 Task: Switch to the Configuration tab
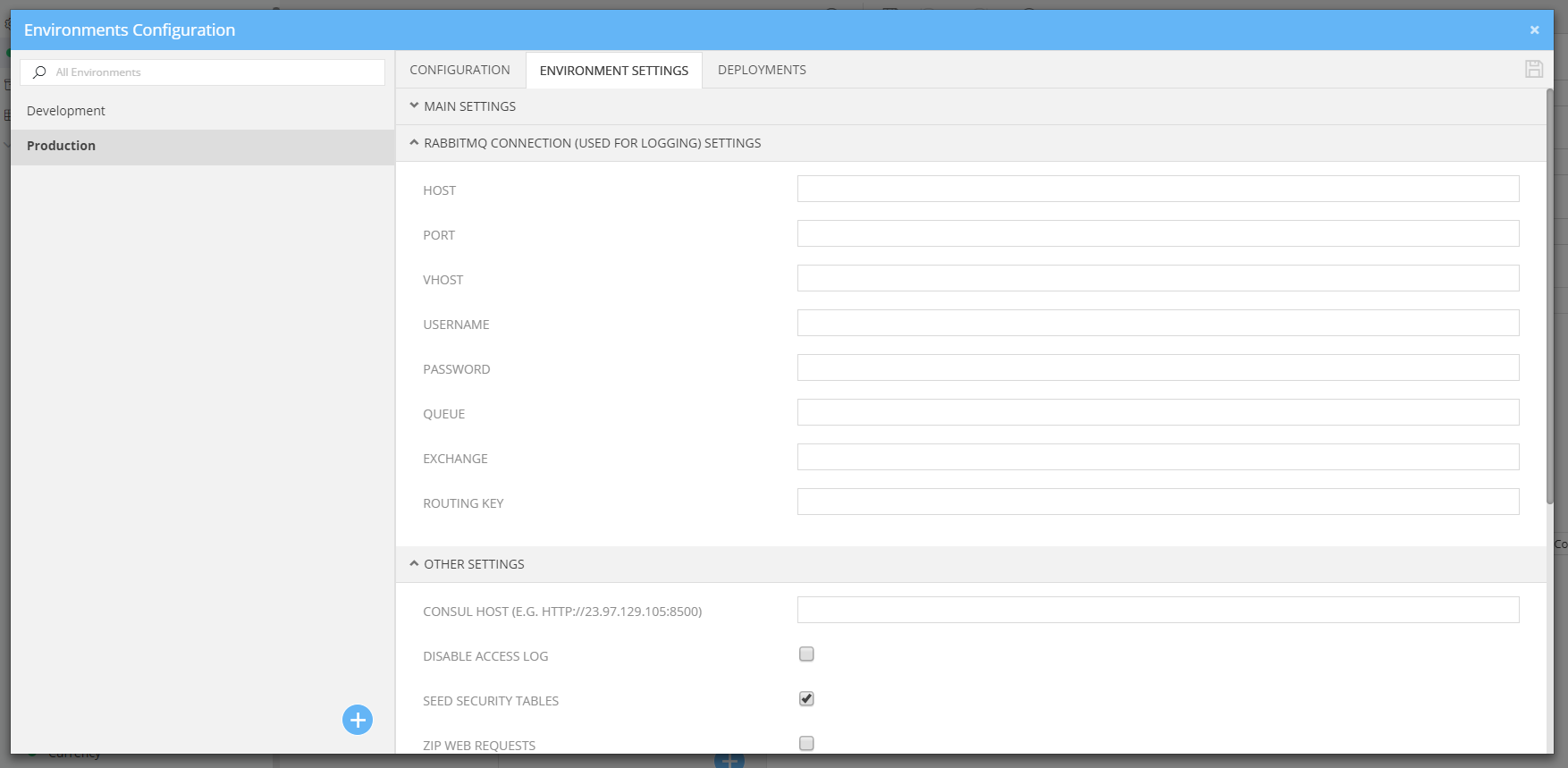tap(459, 70)
